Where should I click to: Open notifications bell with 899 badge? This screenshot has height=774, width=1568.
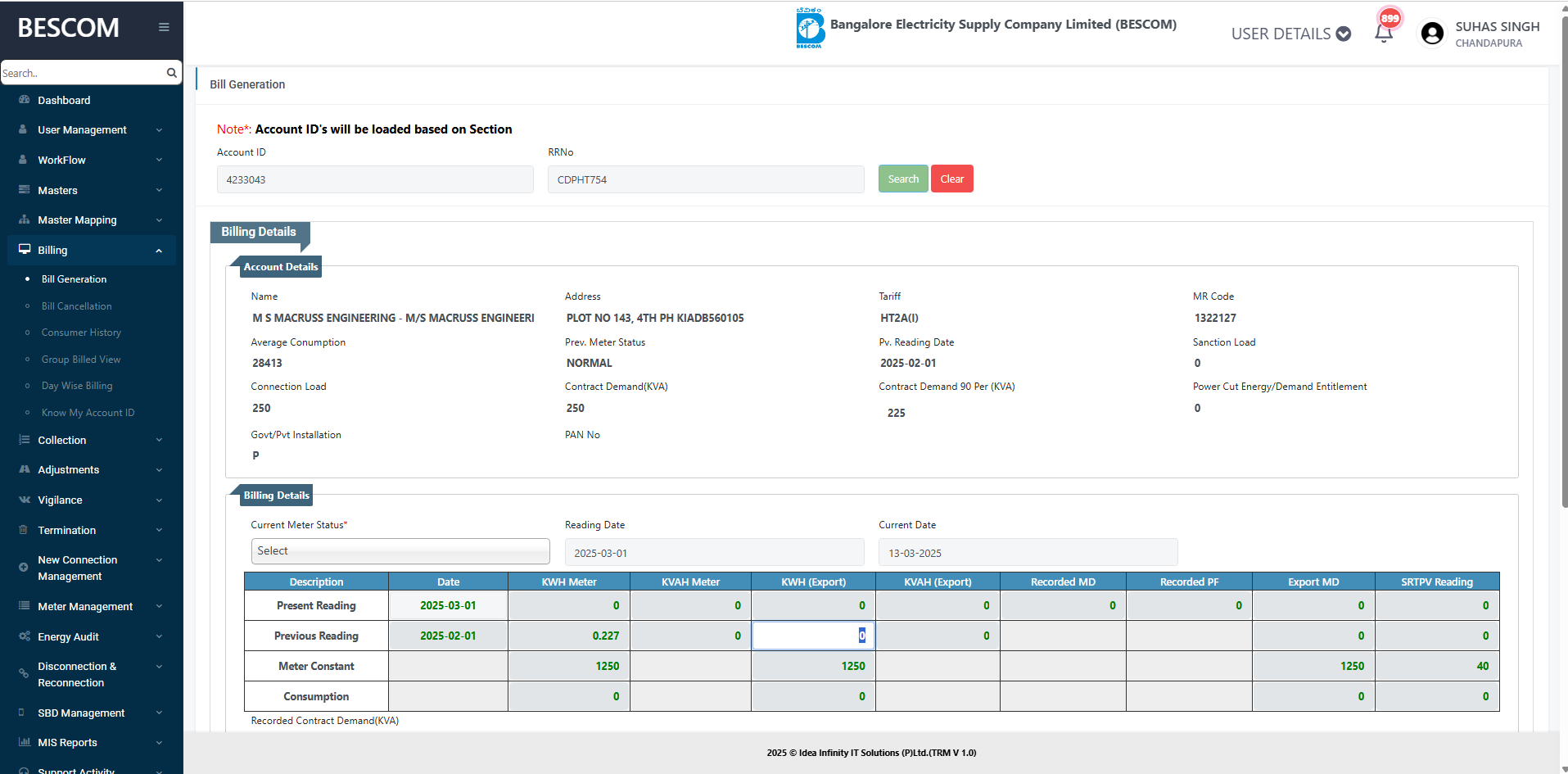point(1384,34)
